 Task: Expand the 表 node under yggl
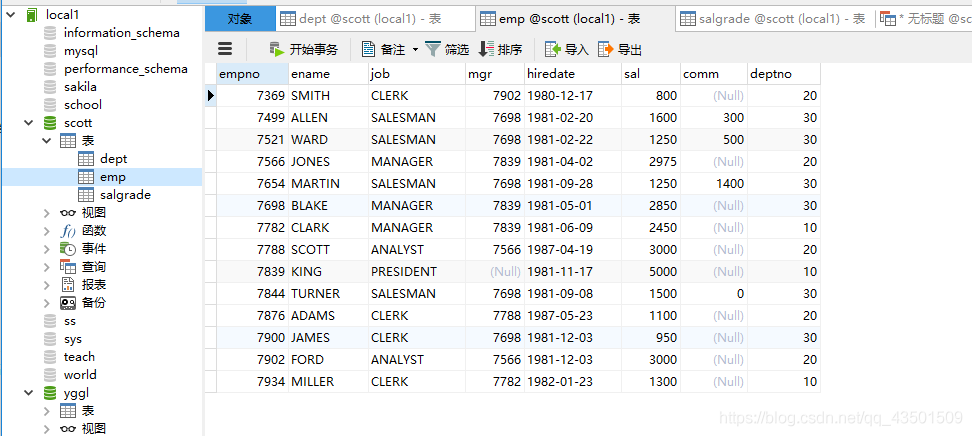click(46, 411)
